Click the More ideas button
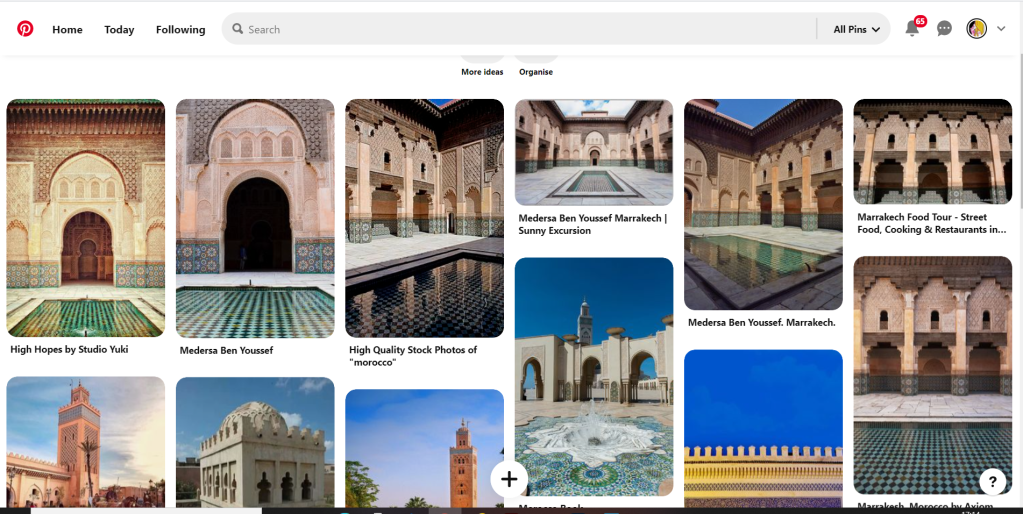This screenshot has width=1023, height=514. (x=482, y=59)
